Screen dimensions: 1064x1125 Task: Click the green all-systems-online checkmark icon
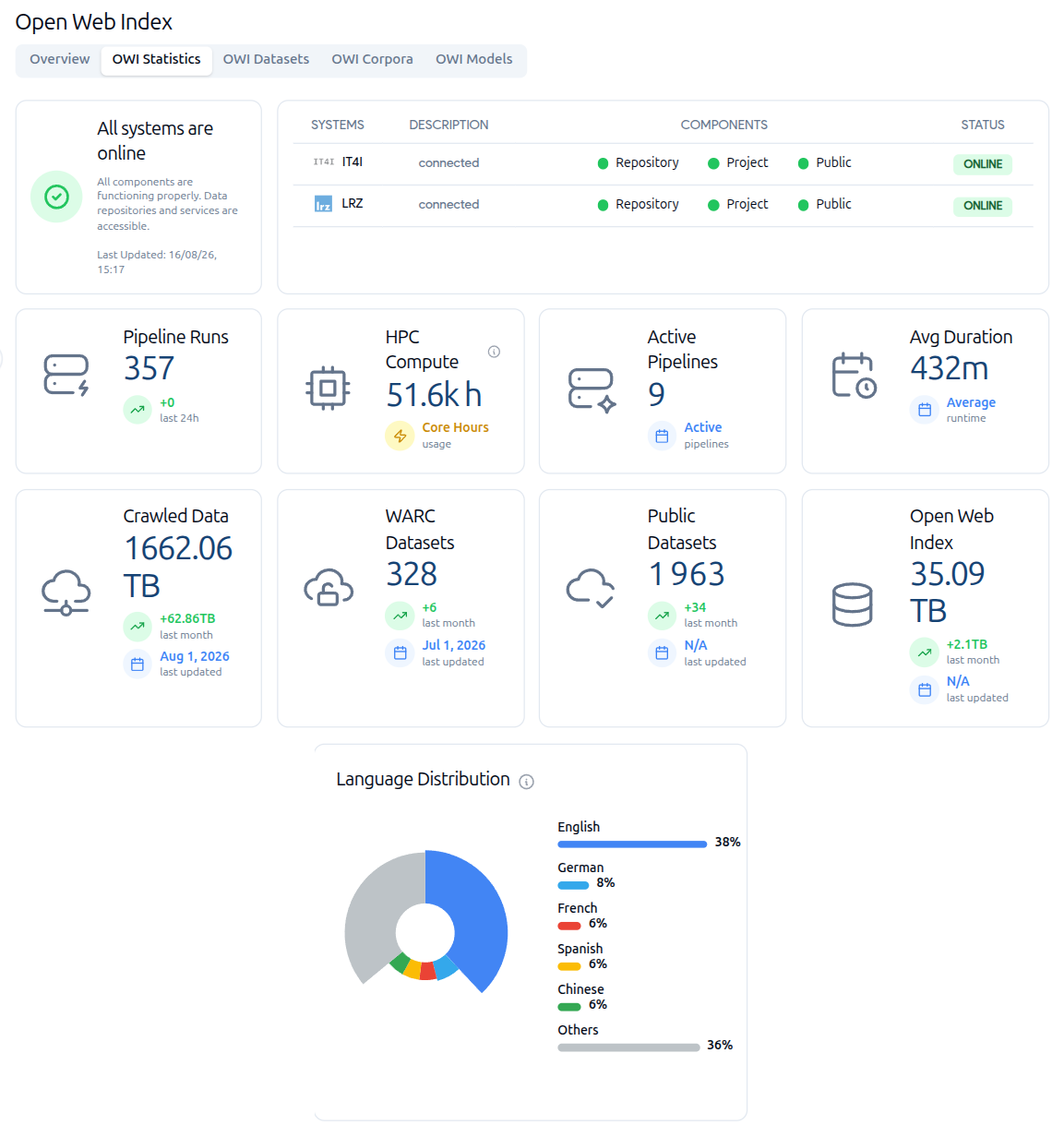tap(56, 197)
